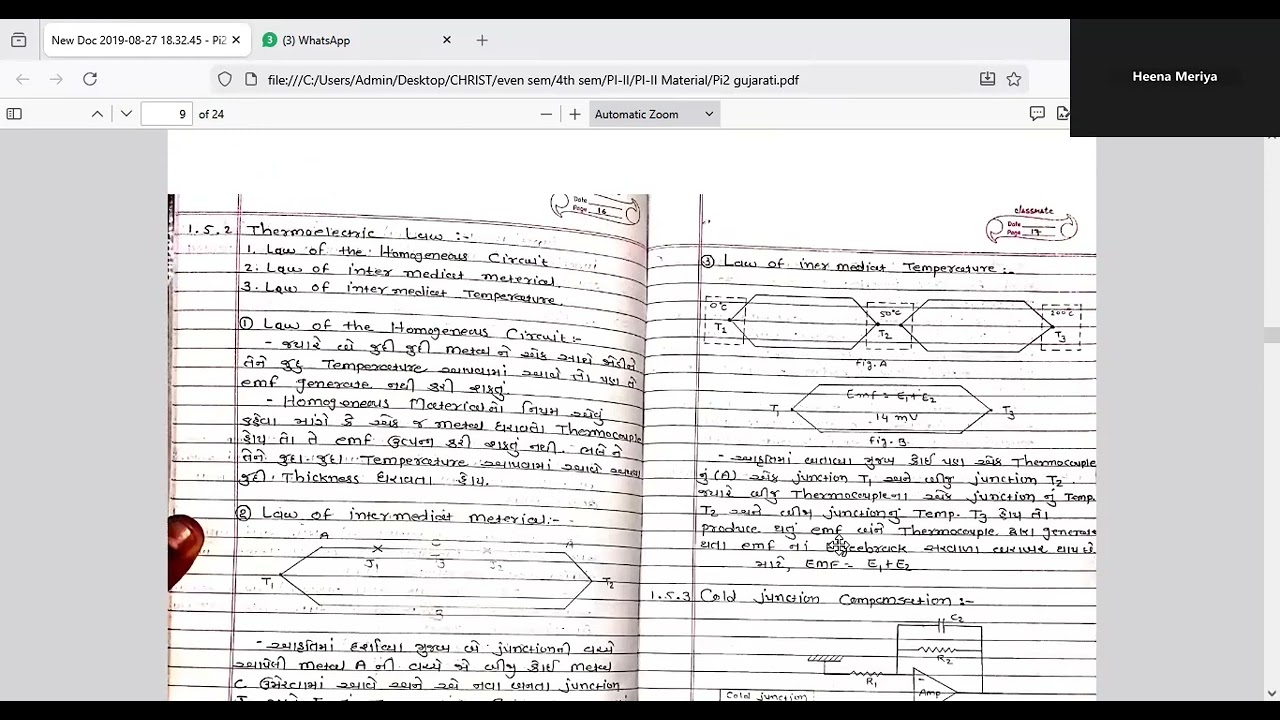Reload the current PDF page
The height and width of the screenshot is (720, 1280).
pos(90,79)
